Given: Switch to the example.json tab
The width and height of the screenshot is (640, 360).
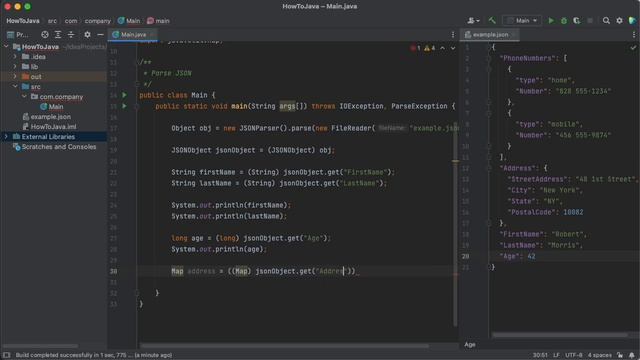Looking at the screenshot, I should coord(490,35).
